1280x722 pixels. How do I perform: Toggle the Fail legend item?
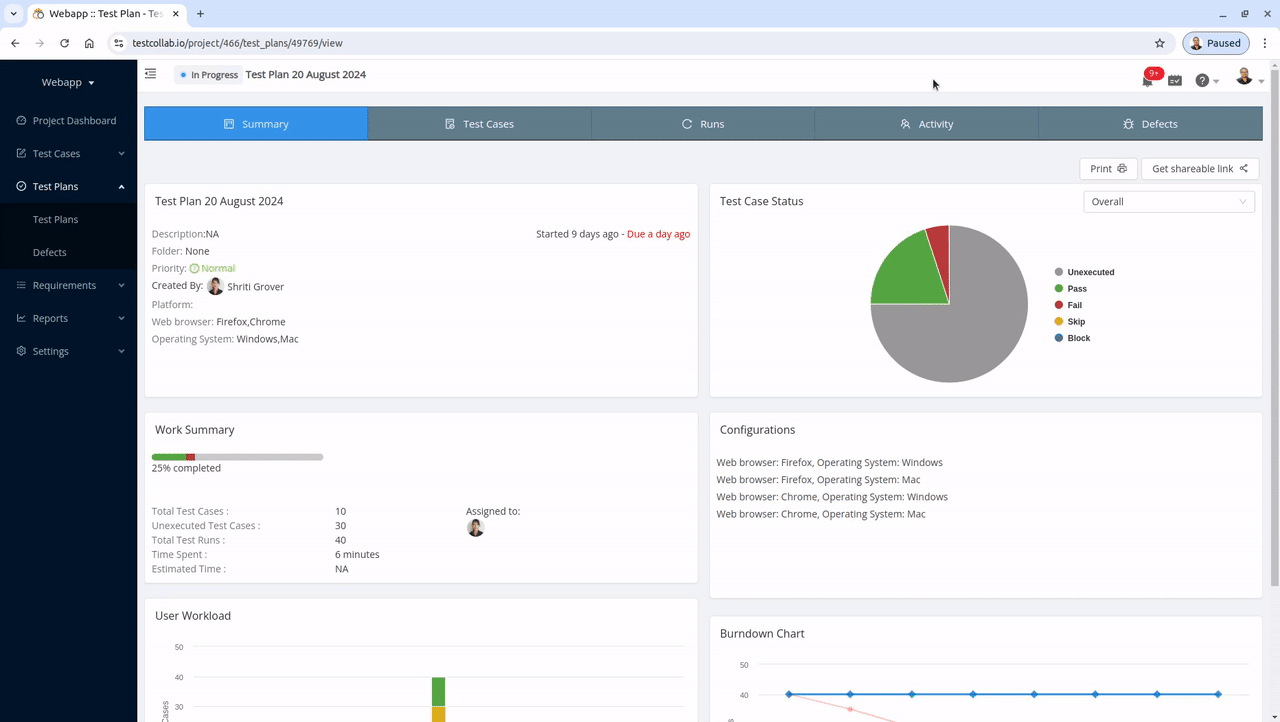point(1069,305)
